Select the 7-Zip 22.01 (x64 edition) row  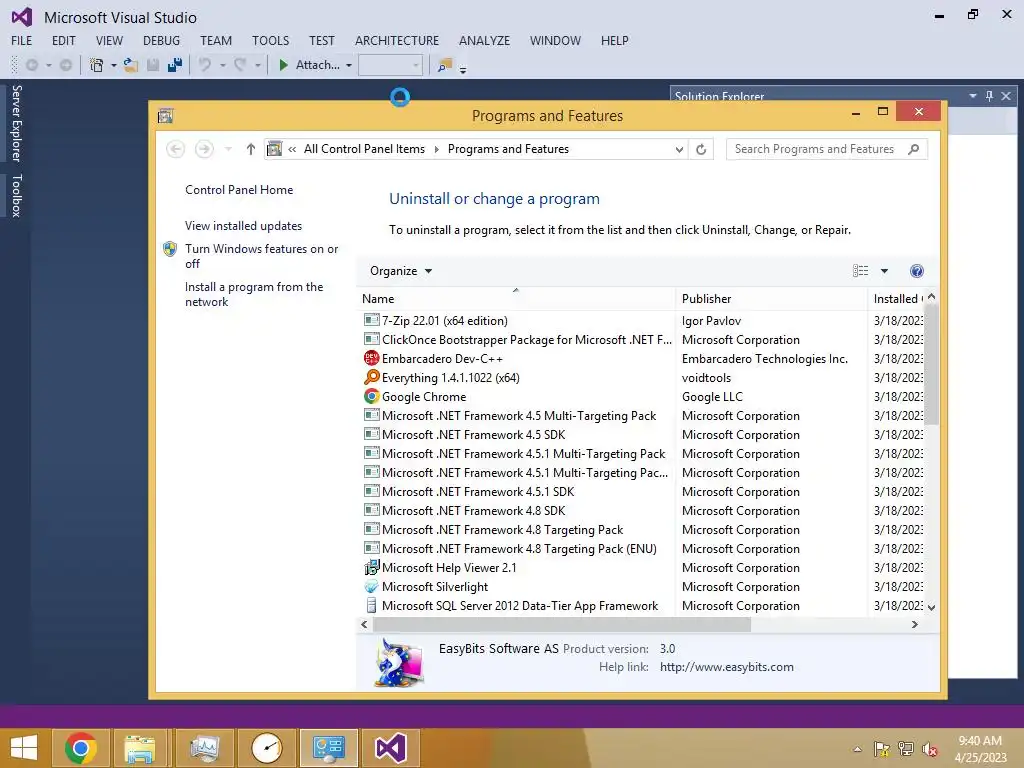(x=643, y=320)
